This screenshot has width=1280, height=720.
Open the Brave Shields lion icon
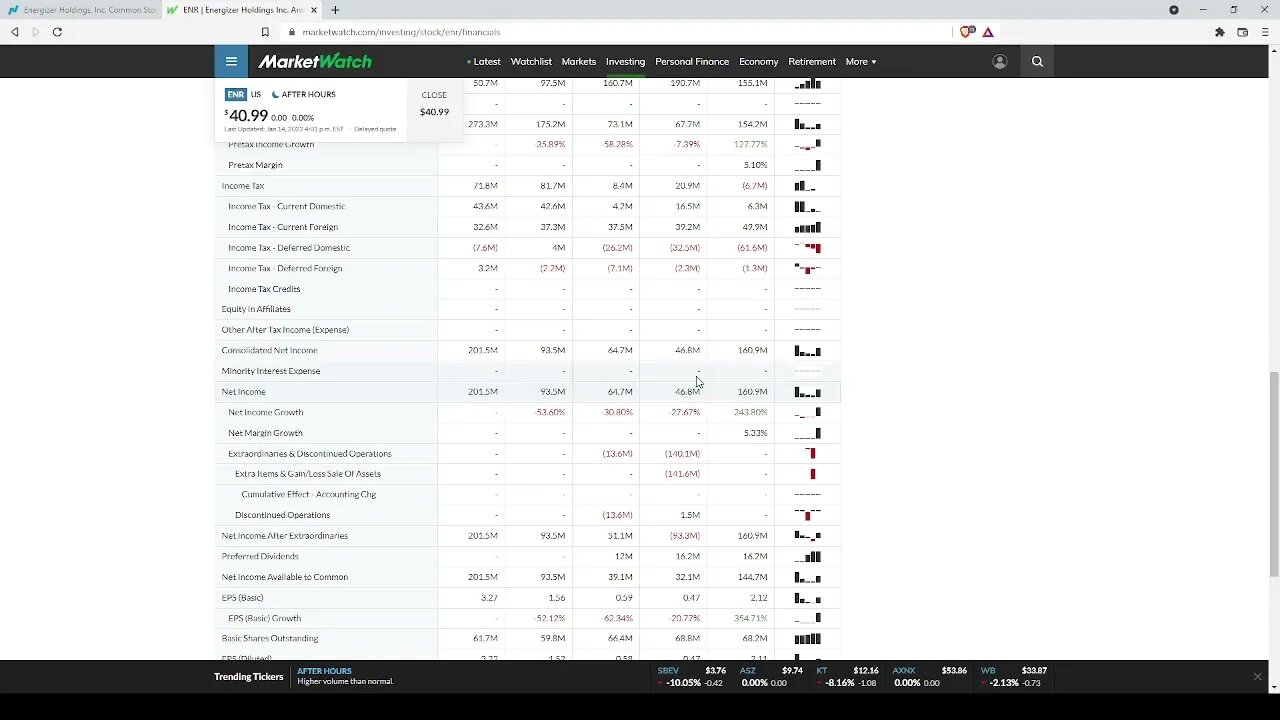[966, 32]
